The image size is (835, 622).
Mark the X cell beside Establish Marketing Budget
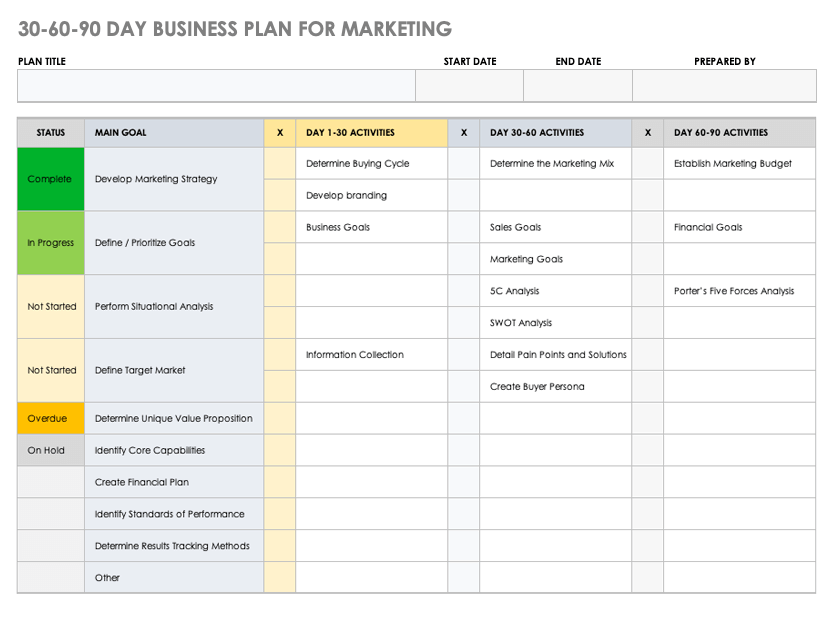(x=648, y=164)
